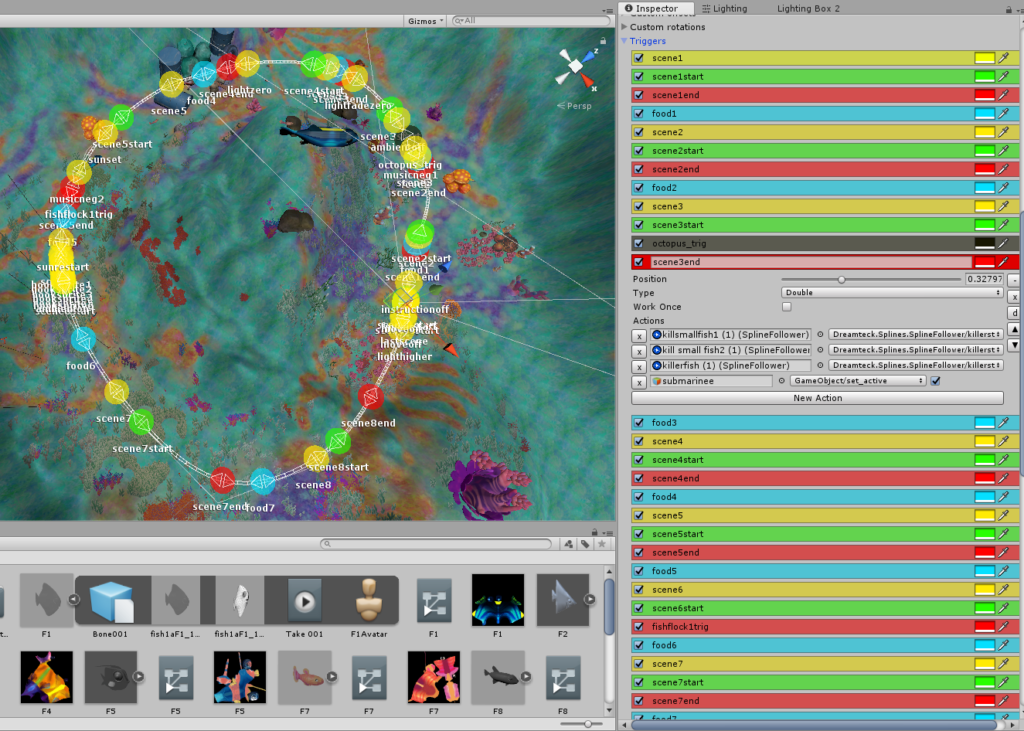1024x731 pixels.
Task: Toggle the scene3end enabled checkbox
Action: [x=639, y=261]
